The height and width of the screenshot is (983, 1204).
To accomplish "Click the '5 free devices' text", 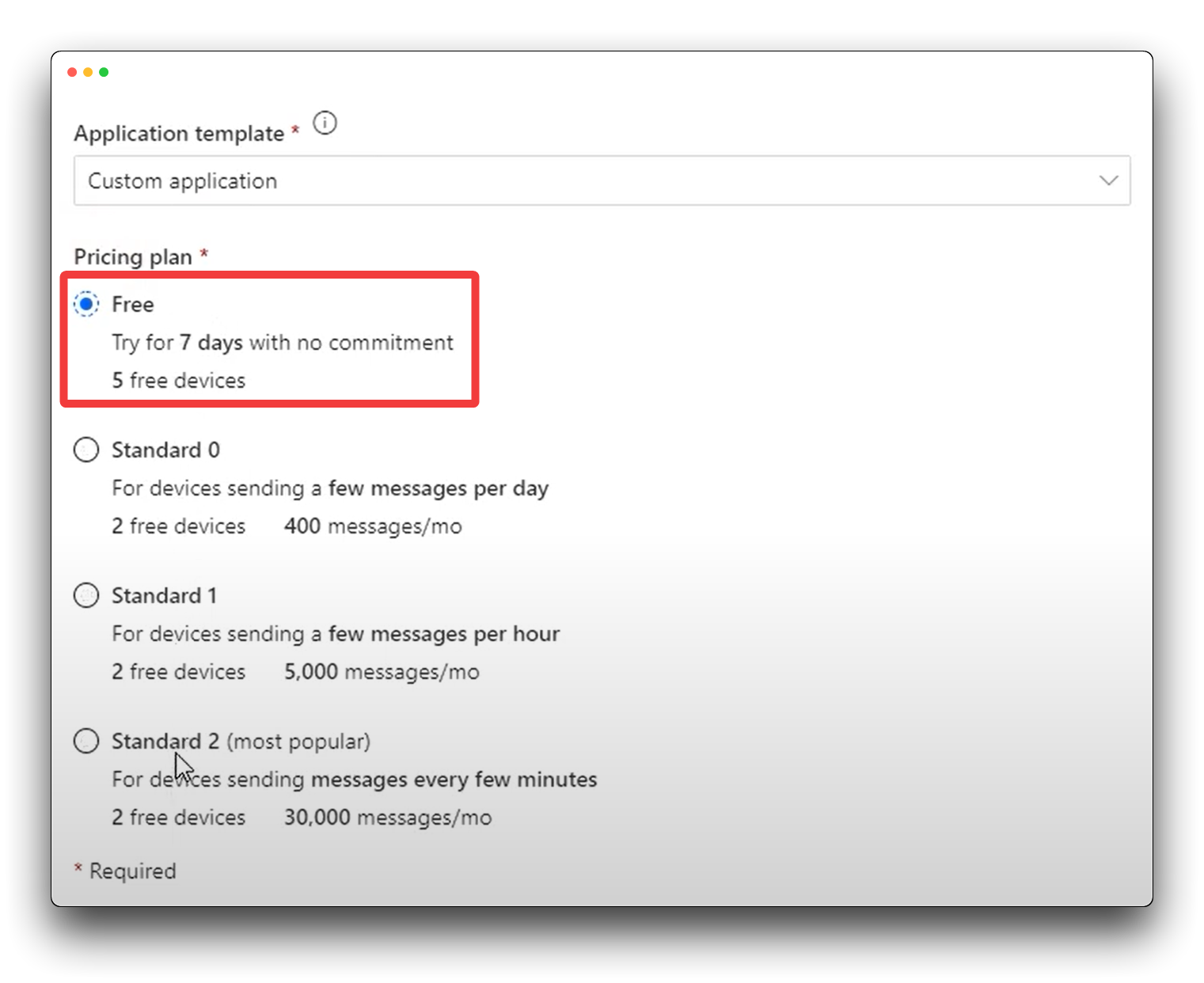I will pyautogui.click(x=179, y=381).
